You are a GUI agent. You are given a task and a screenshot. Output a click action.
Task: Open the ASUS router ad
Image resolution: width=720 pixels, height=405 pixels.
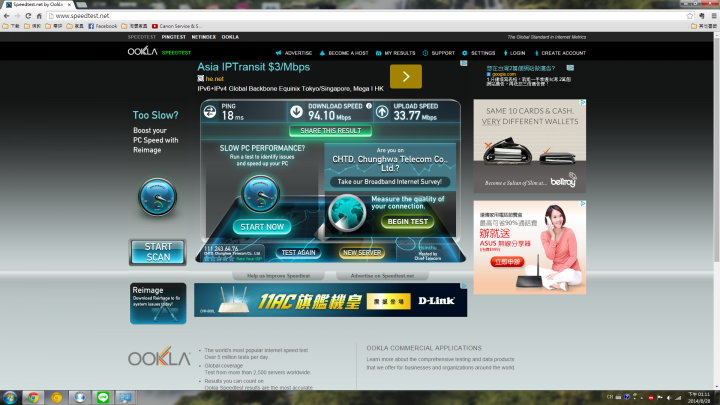coord(530,248)
